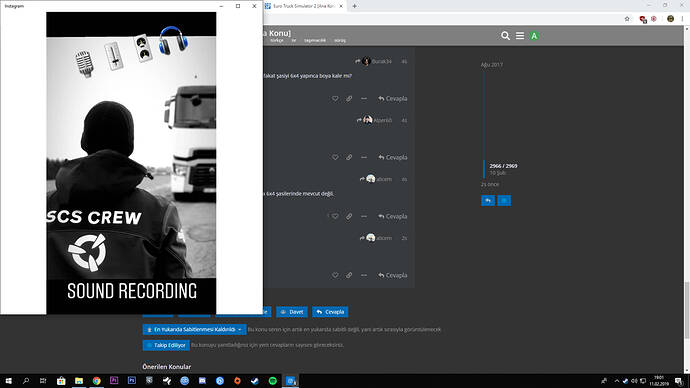The image size is (690, 388).
Task: Like the last post in the thread
Action: 335,275
